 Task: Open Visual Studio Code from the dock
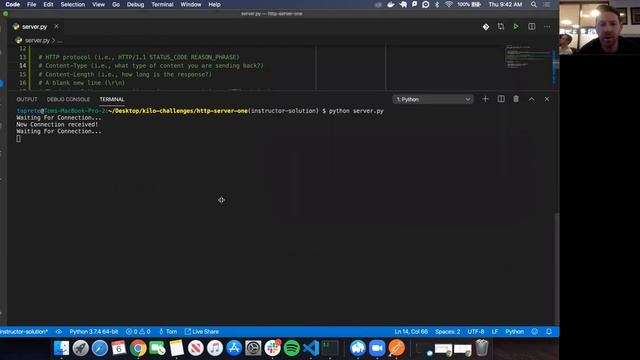(311, 348)
